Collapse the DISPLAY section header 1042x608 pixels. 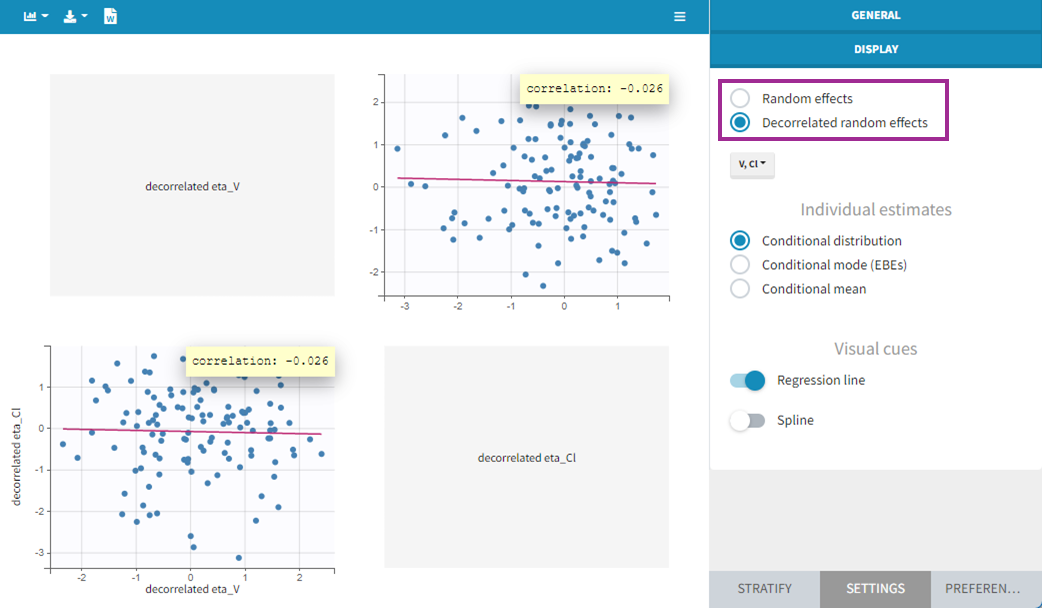coord(875,49)
